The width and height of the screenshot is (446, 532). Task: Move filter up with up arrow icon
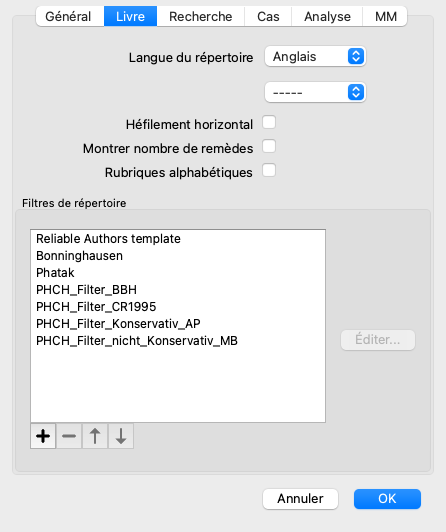pyautogui.click(x=95, y=436)
